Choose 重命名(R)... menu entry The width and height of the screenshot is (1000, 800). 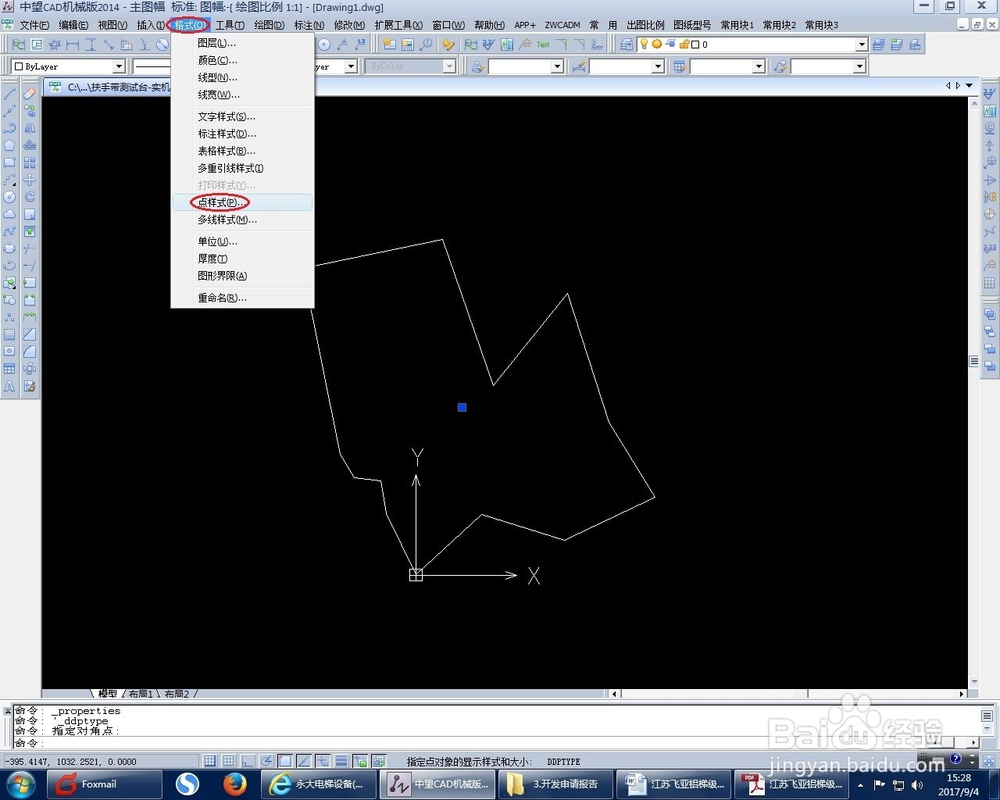[x=242, y=297]
